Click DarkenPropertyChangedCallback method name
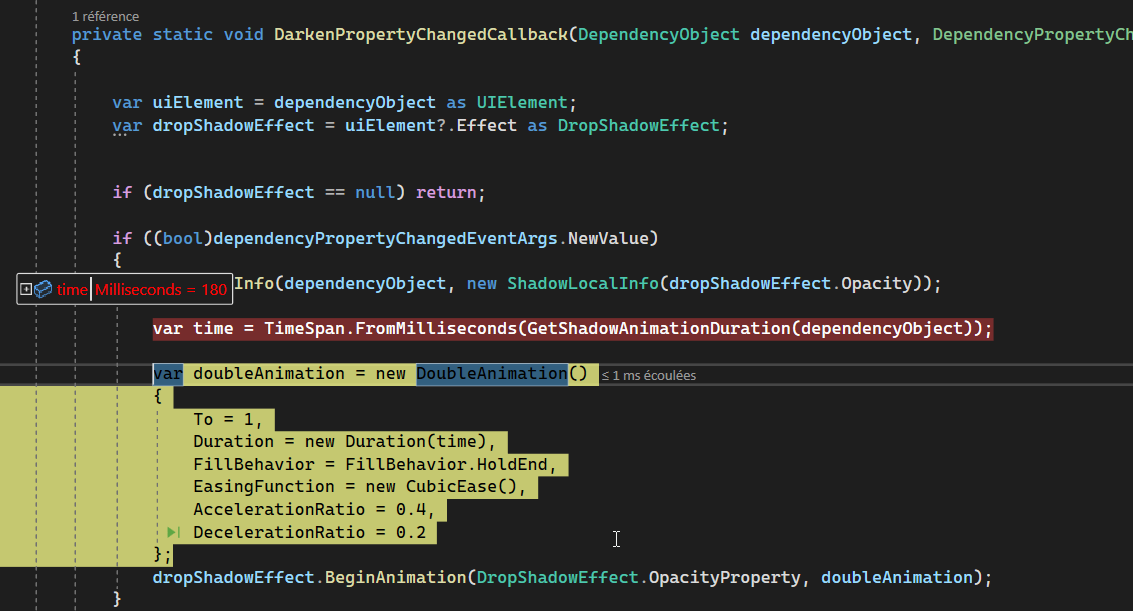1133x611 pixels. tap(421, 35)
